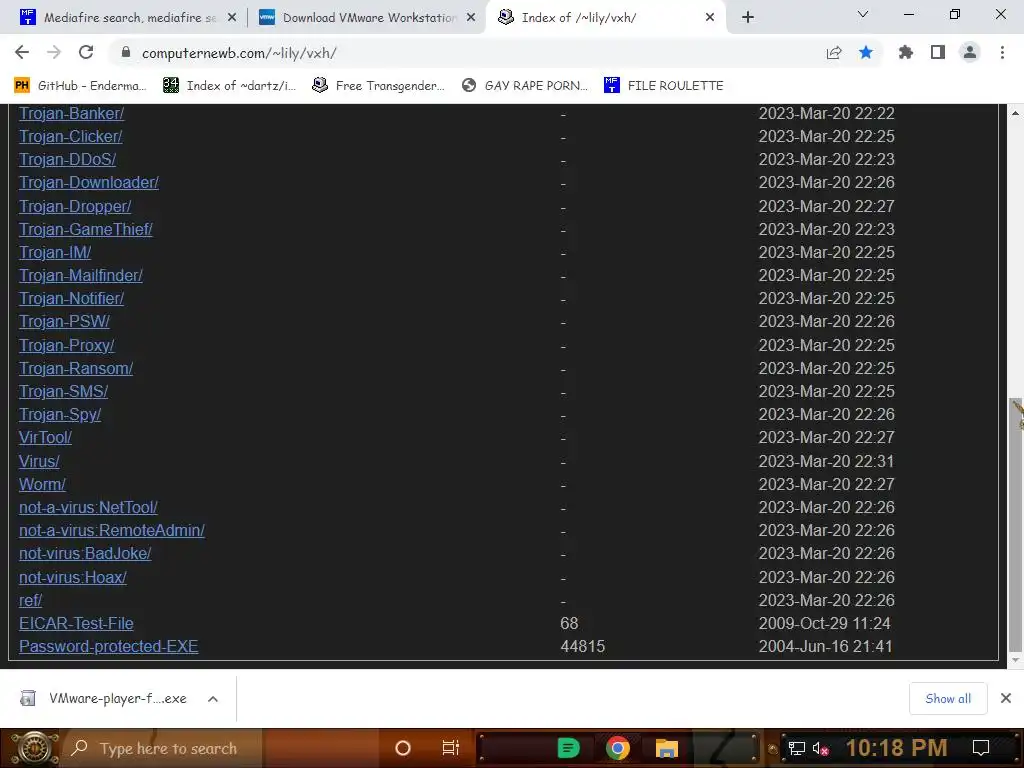The width and height of the screenshot is (1024, 768).
Task: Open the Worm/ directory
Action: [42, 484]
